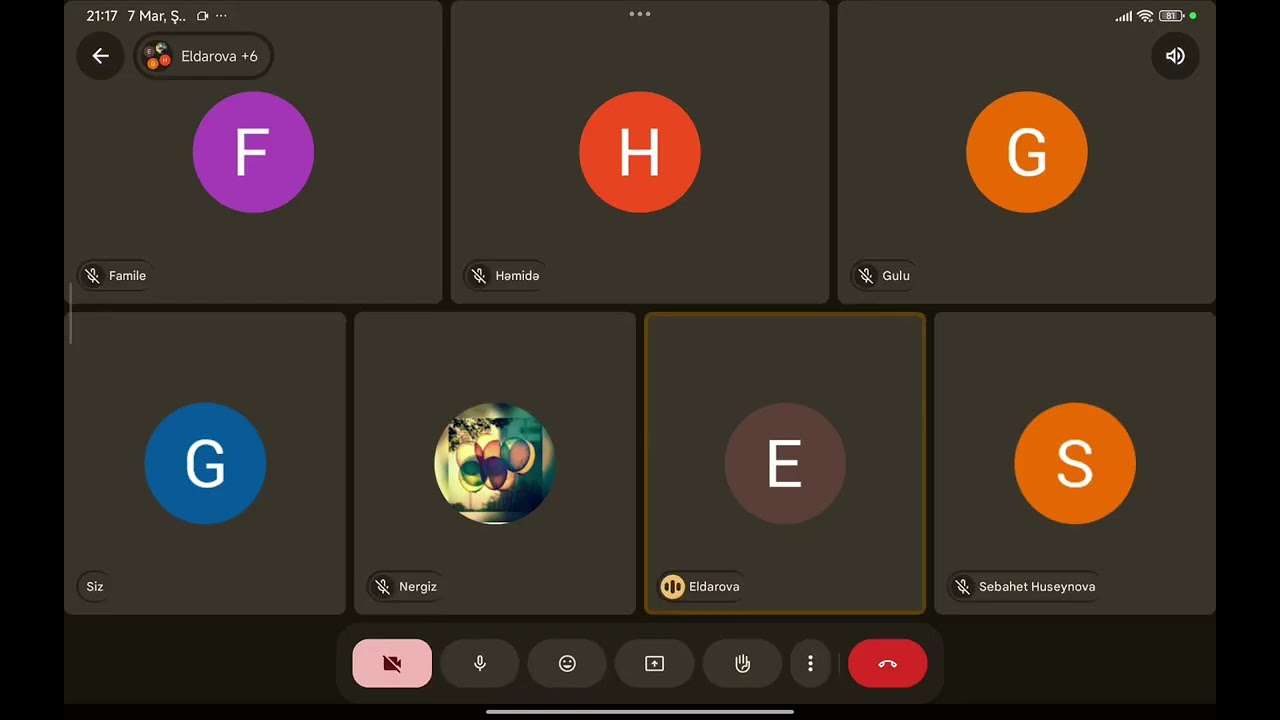This screenshot has width=1280, height=720.
Task: Share your screen with the present button
Action: pos(655,663)
